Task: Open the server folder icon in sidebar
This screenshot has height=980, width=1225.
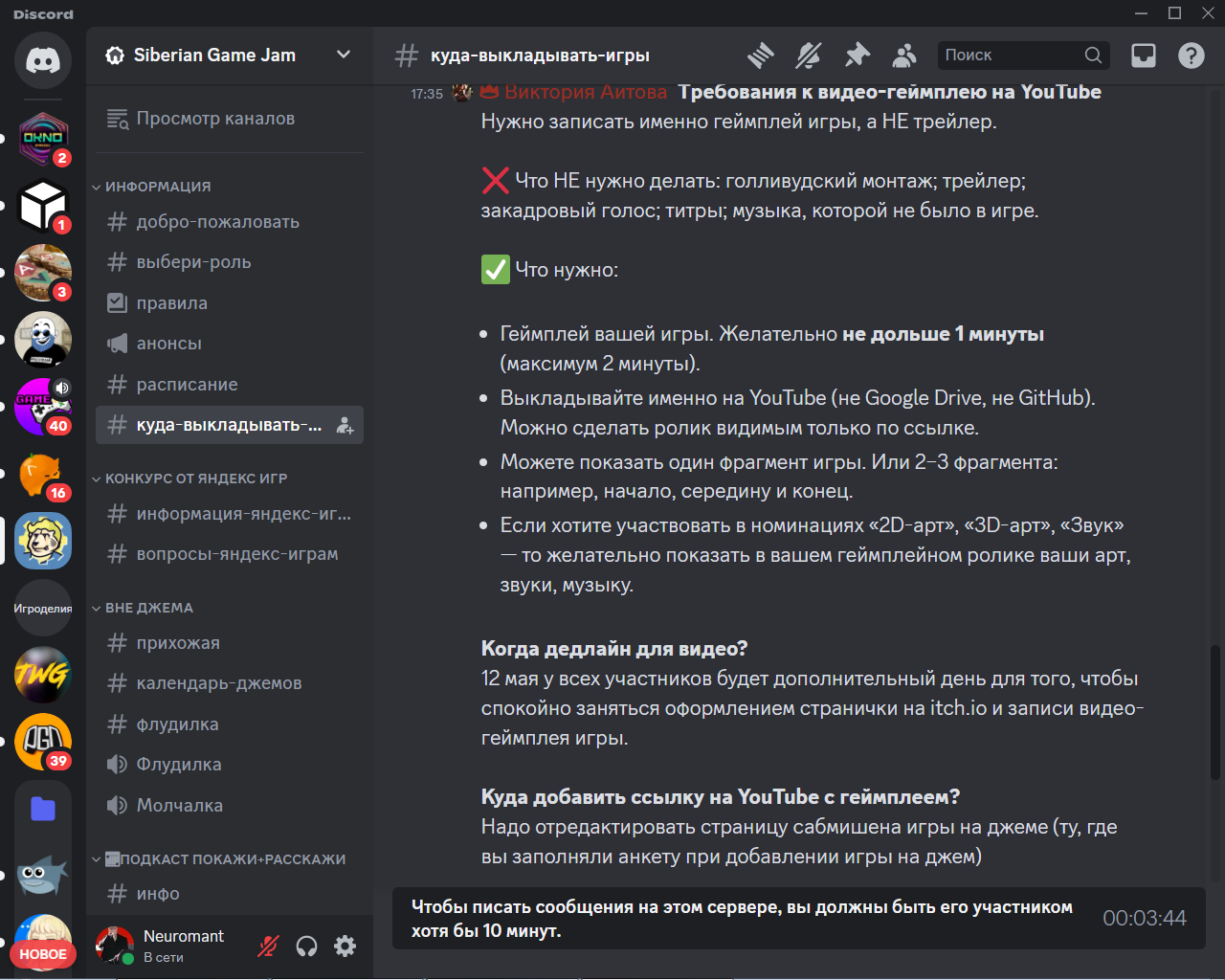Action: pyautogui.click(x=43, y=809)
